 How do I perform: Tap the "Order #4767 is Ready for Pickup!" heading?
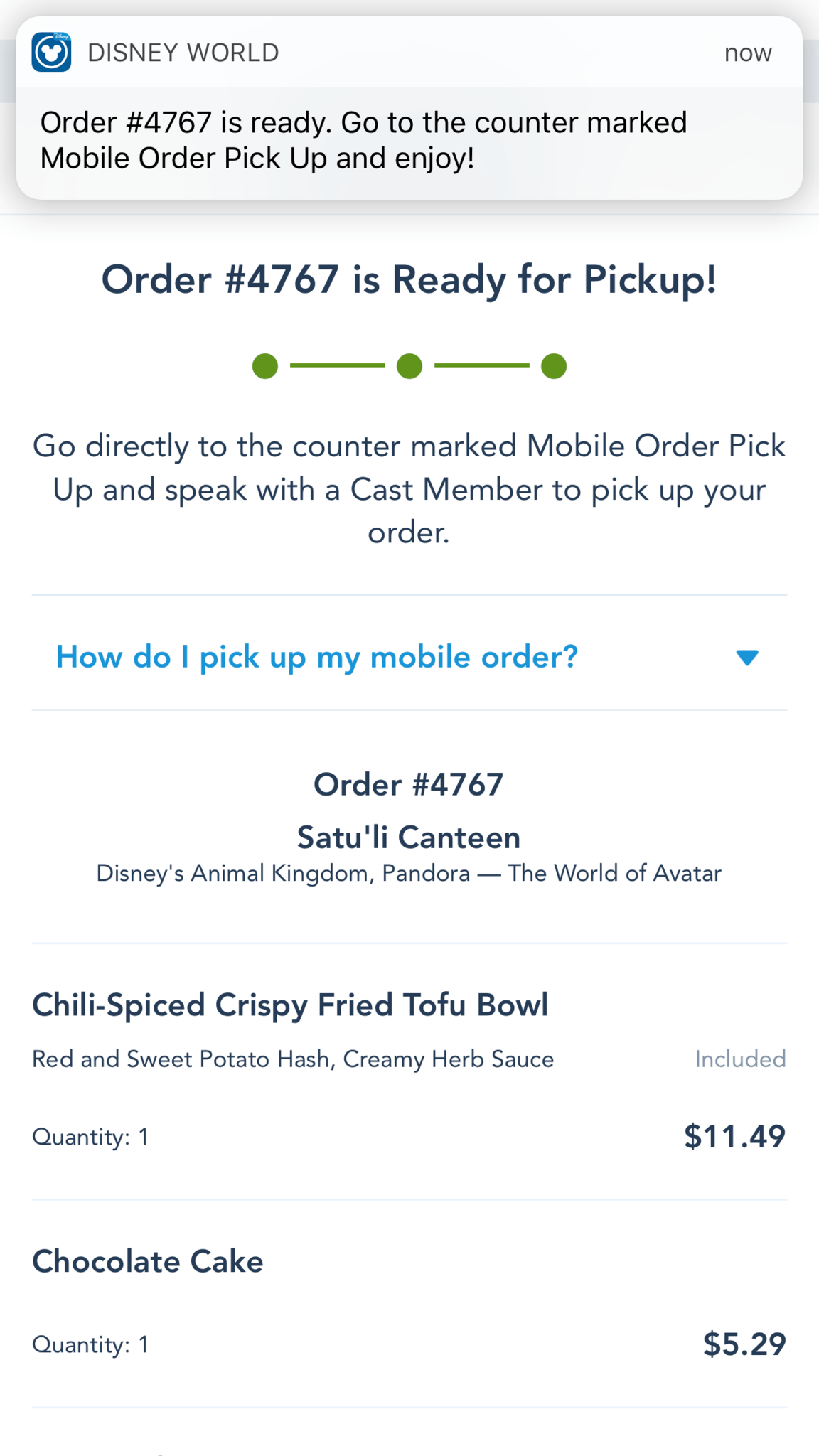(x=409, y=279)
